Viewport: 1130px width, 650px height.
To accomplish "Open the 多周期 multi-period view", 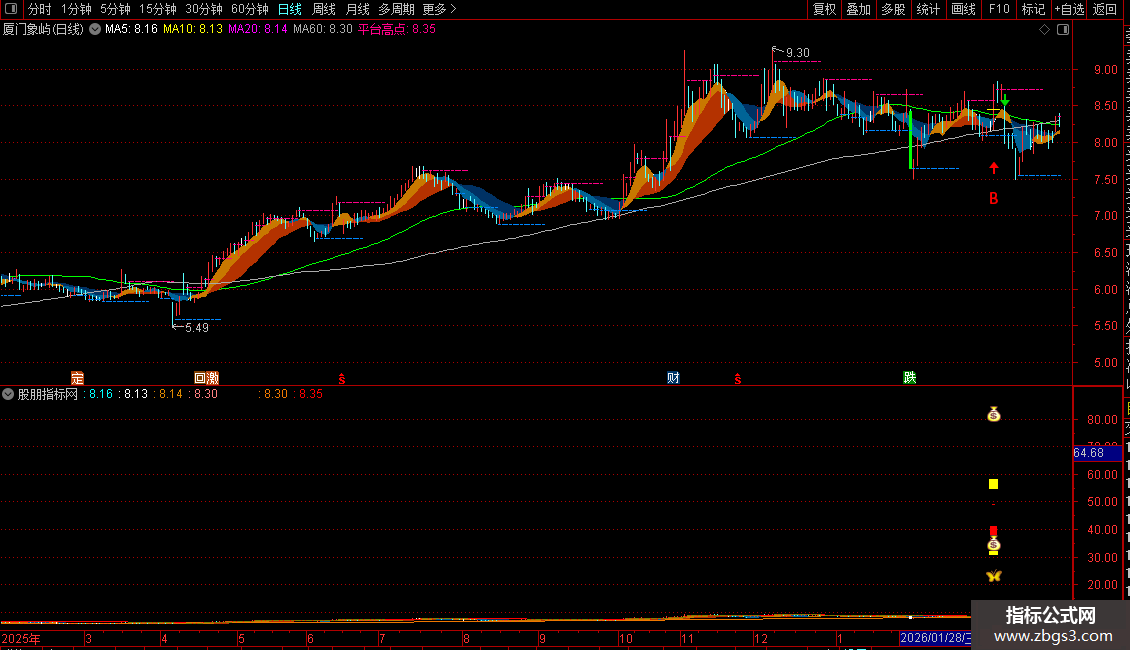I will [396, 9].
